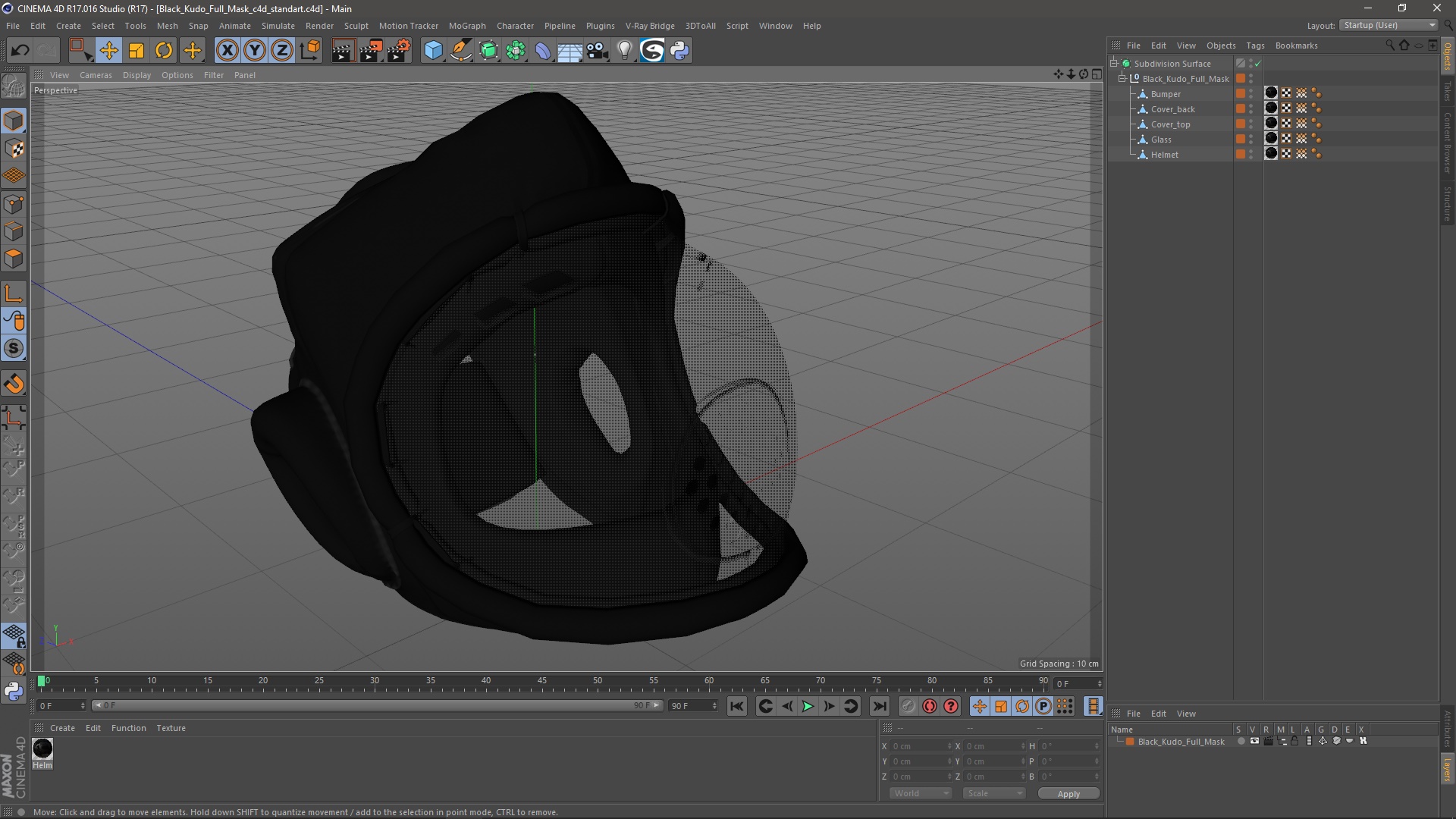Select the Bumper object
1456x819 pixels.
click(x=1166, y=94)
